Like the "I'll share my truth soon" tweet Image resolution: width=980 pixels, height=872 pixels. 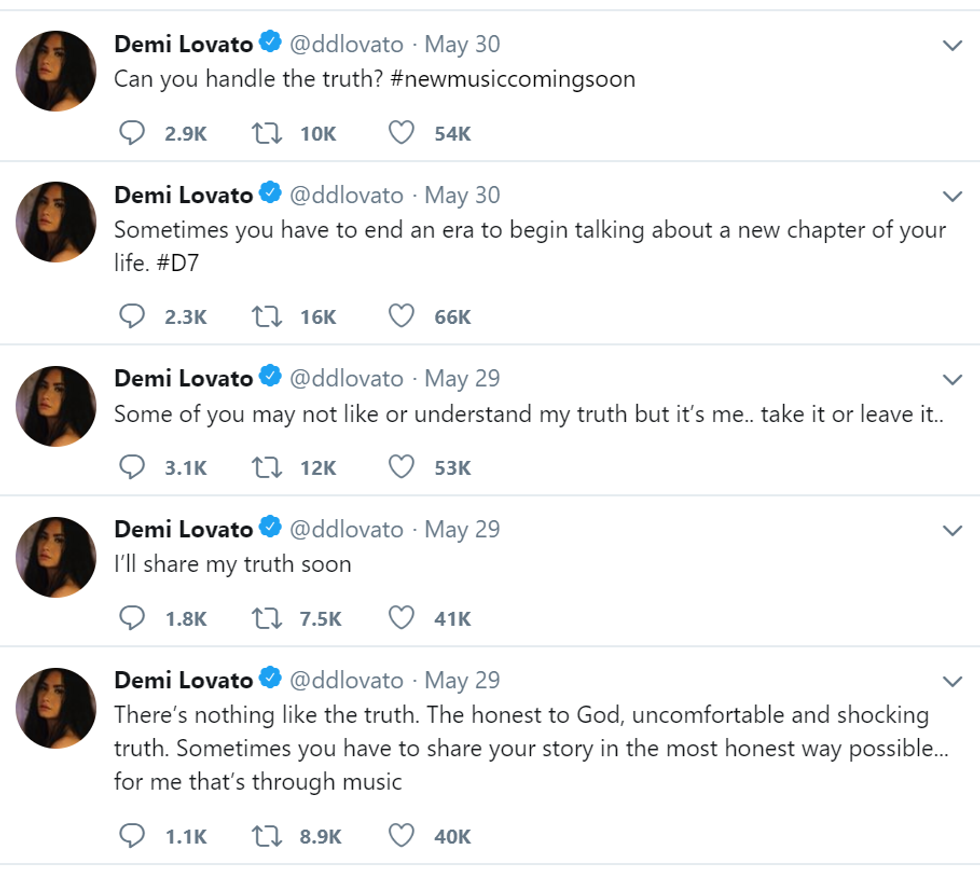401,618
